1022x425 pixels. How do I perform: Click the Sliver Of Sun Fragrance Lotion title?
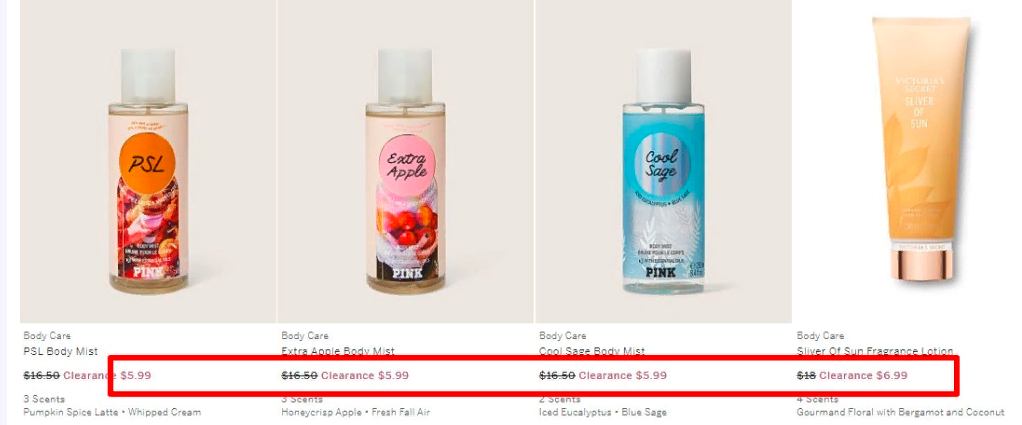(875, 351)
